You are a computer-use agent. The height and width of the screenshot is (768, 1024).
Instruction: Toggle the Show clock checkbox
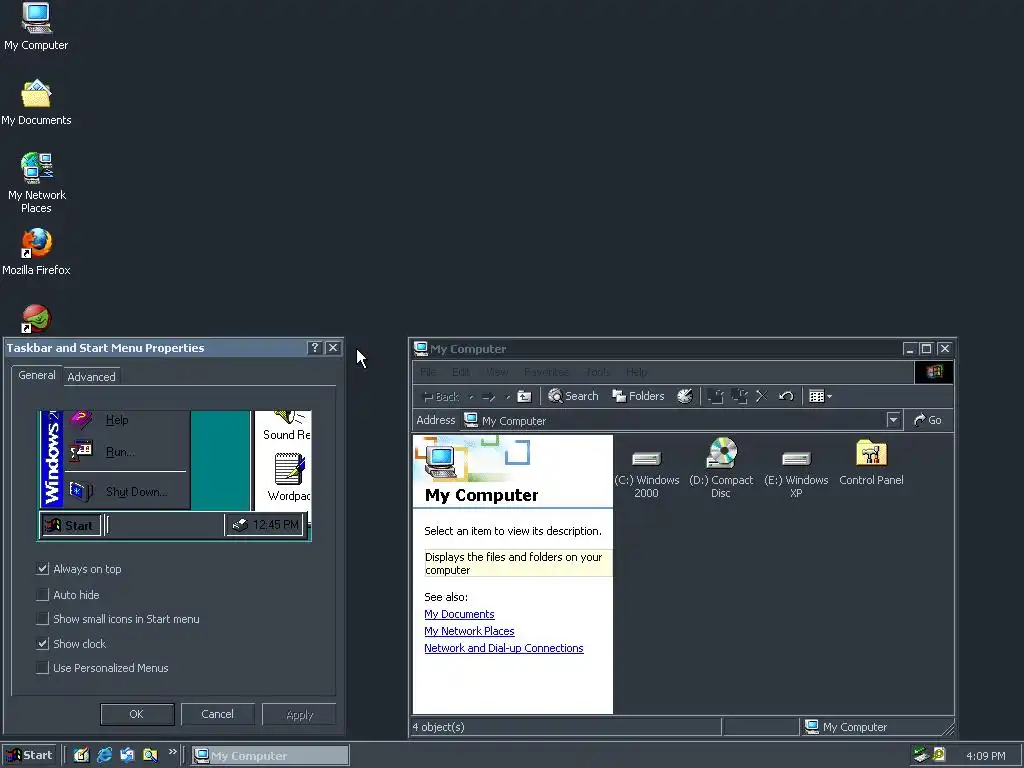pos(42,643)
